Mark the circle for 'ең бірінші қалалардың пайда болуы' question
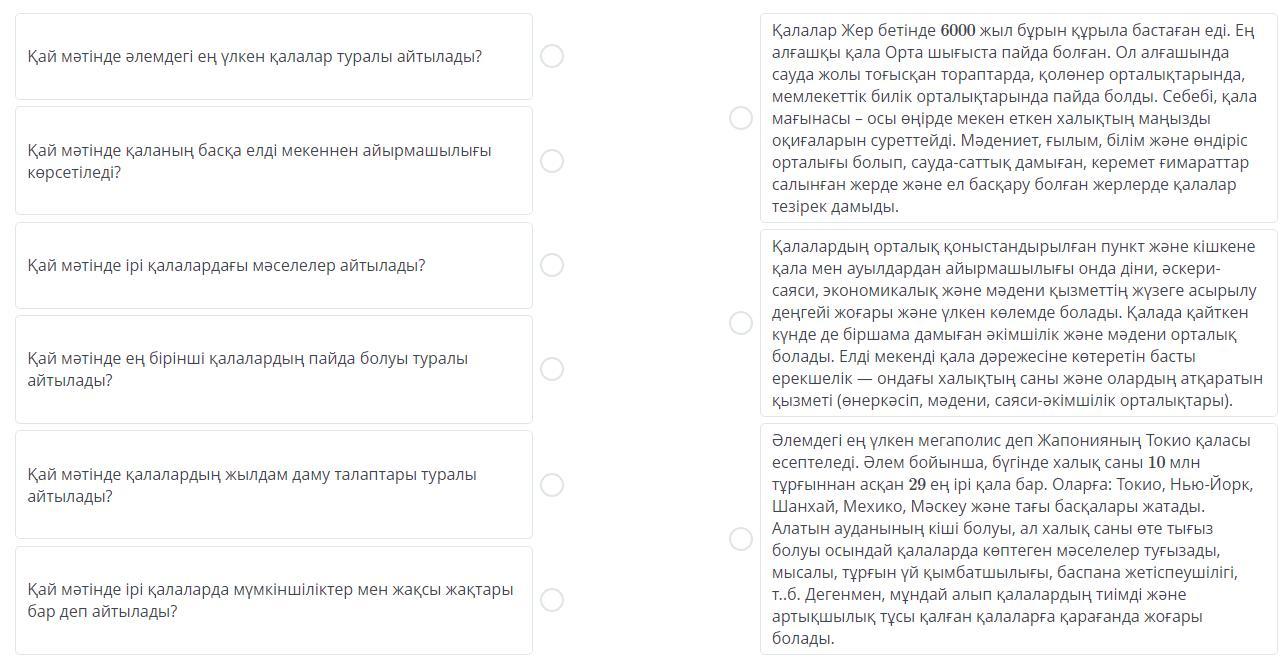This screenshot has height=668, width=1284. pyautogui.click(x=551, y=369)
